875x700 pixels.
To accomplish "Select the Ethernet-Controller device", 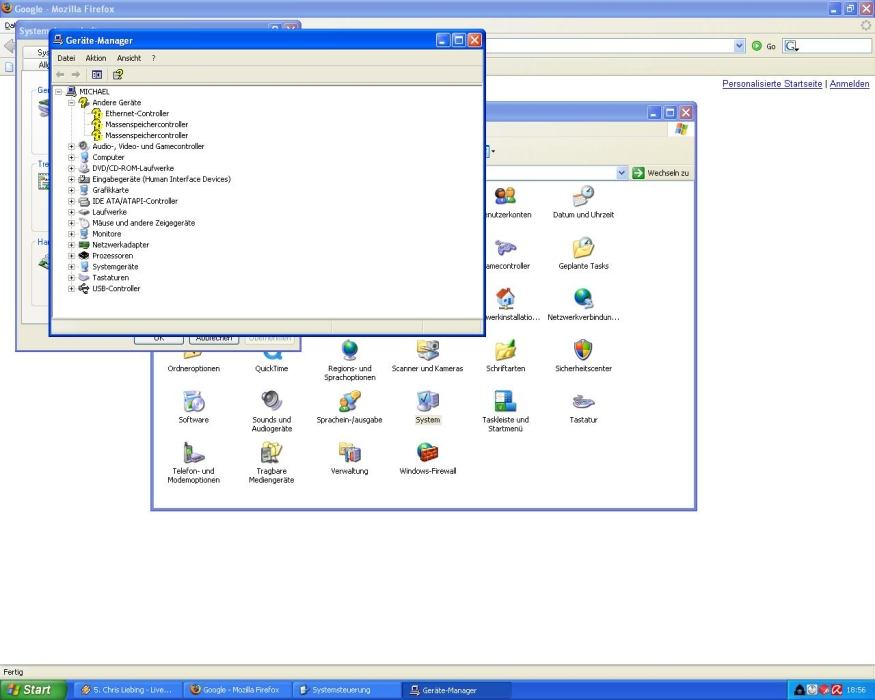I will 137,113.
